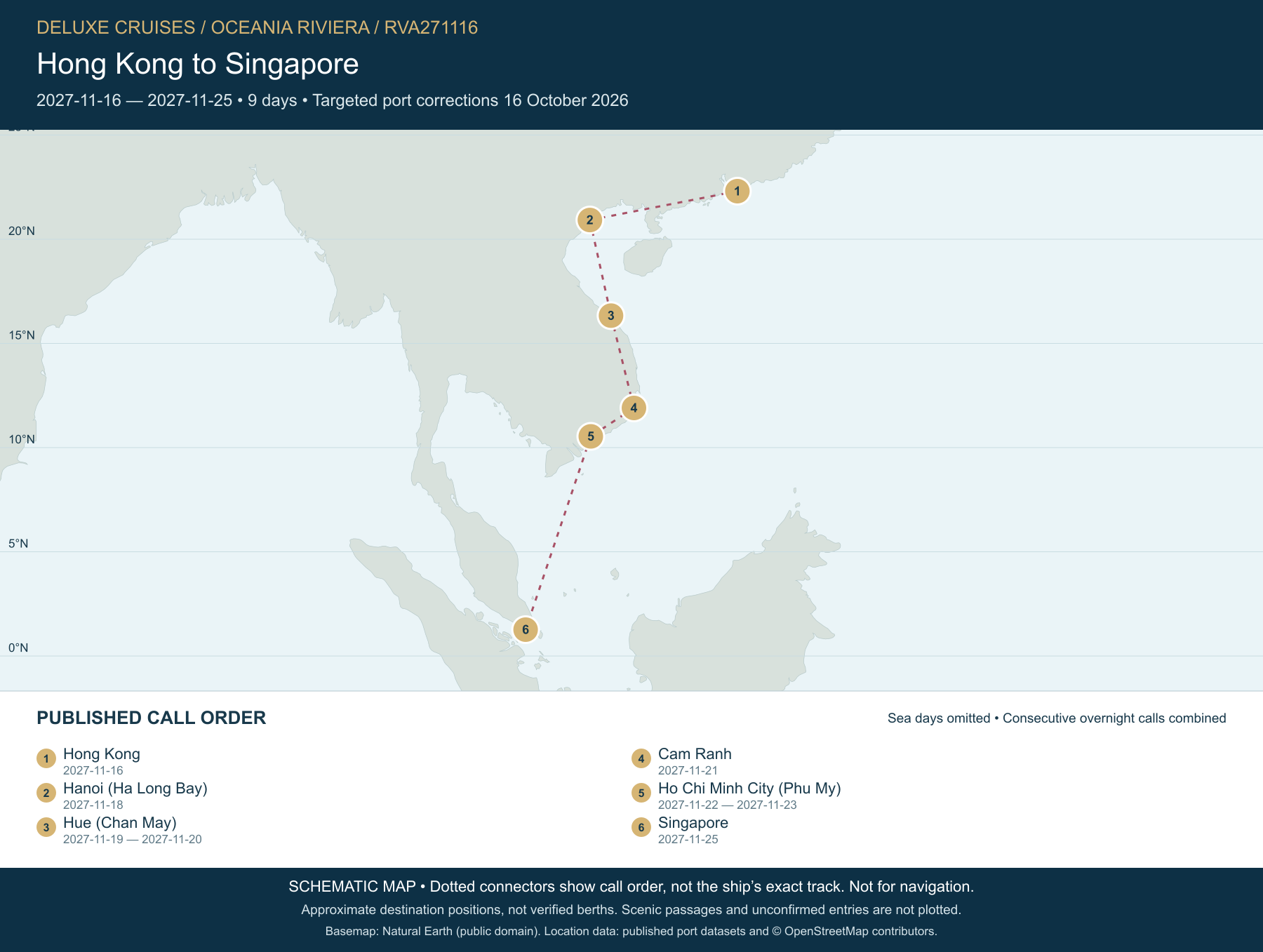The image size is (1263, 952).
Task: Click the '15°N' latitude label
Action: tap(22, 335)
